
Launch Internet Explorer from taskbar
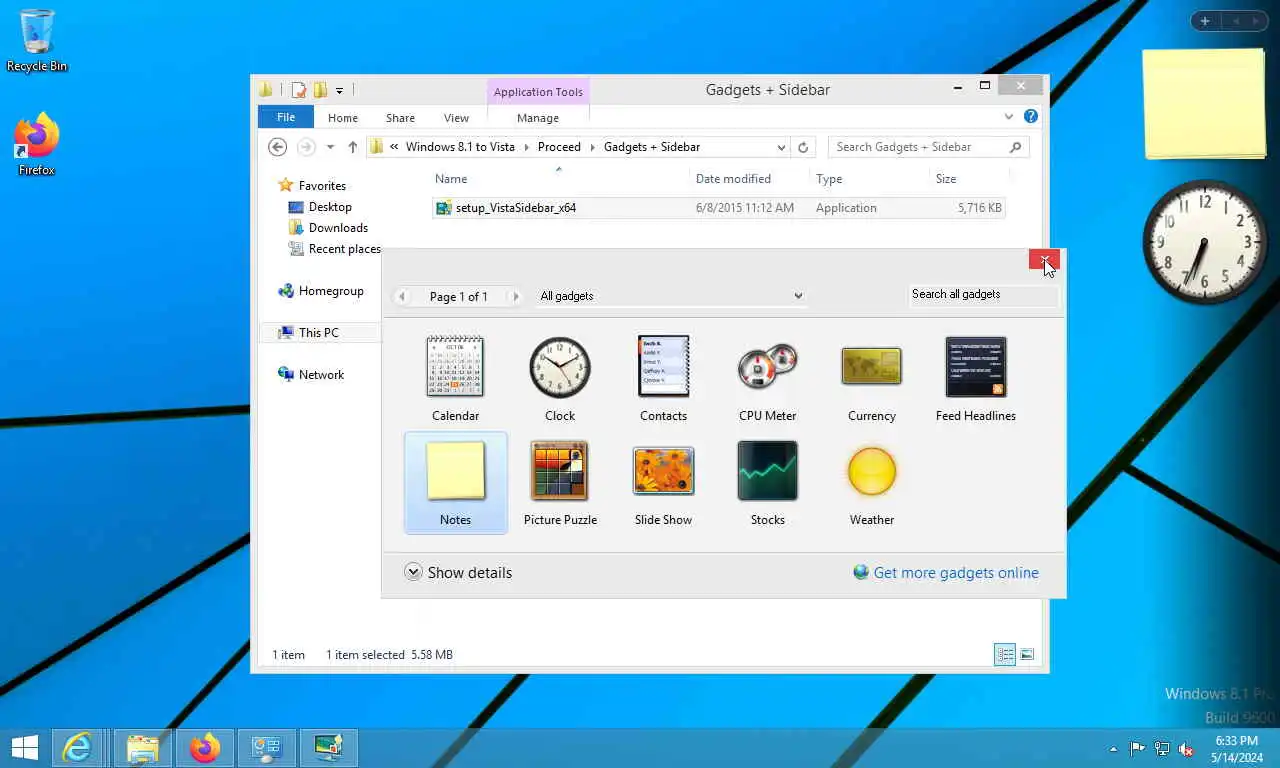pos(77,747)
